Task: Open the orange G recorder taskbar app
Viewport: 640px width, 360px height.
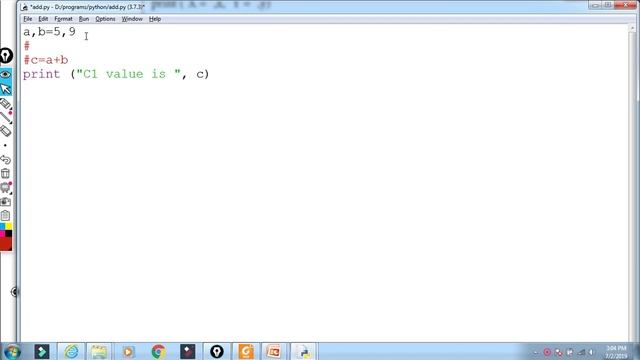Action: [246, 351]
